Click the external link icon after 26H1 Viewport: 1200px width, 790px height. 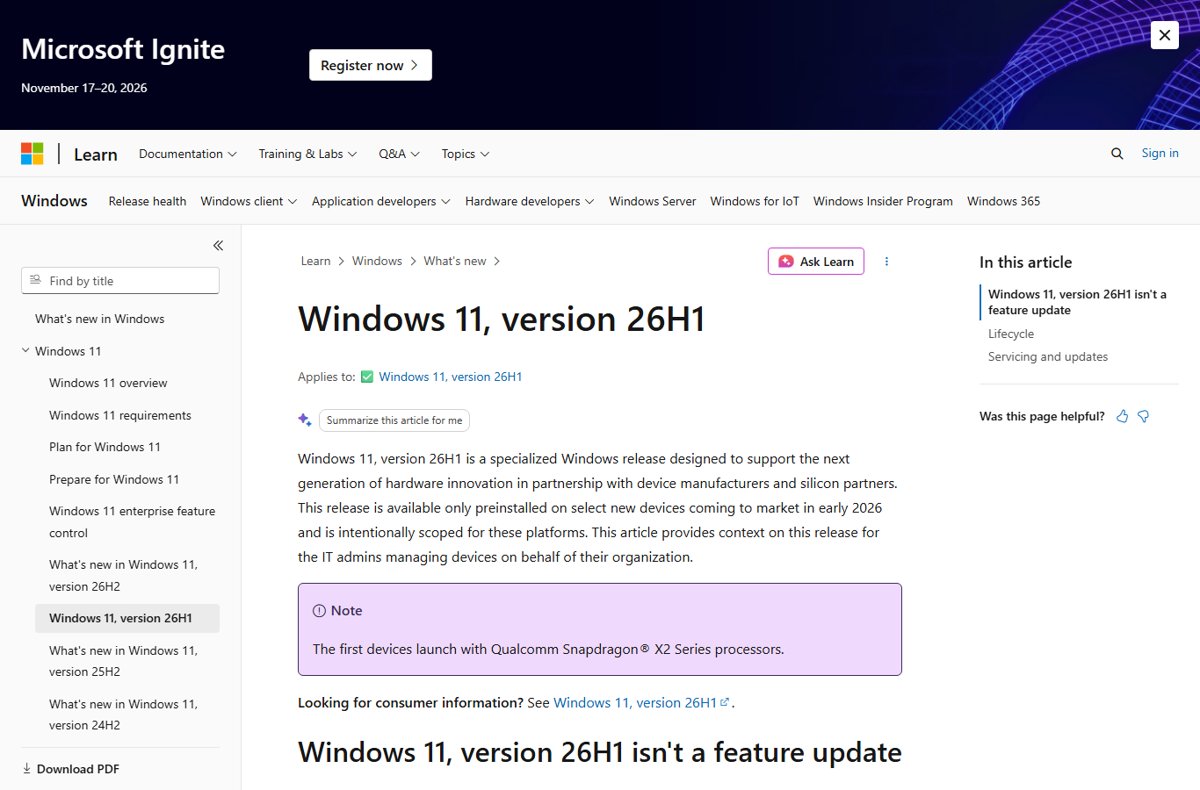coord(725,703)
